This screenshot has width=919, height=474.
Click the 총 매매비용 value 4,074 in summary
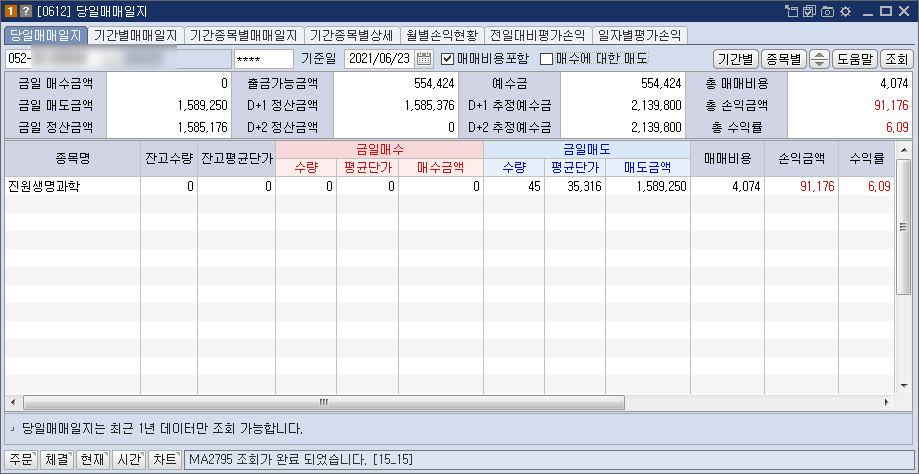(894, 84)
